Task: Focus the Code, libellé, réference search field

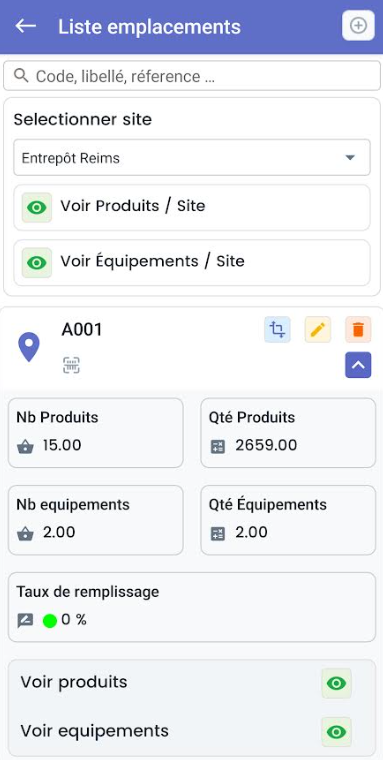Action: (x=192, y=76)
